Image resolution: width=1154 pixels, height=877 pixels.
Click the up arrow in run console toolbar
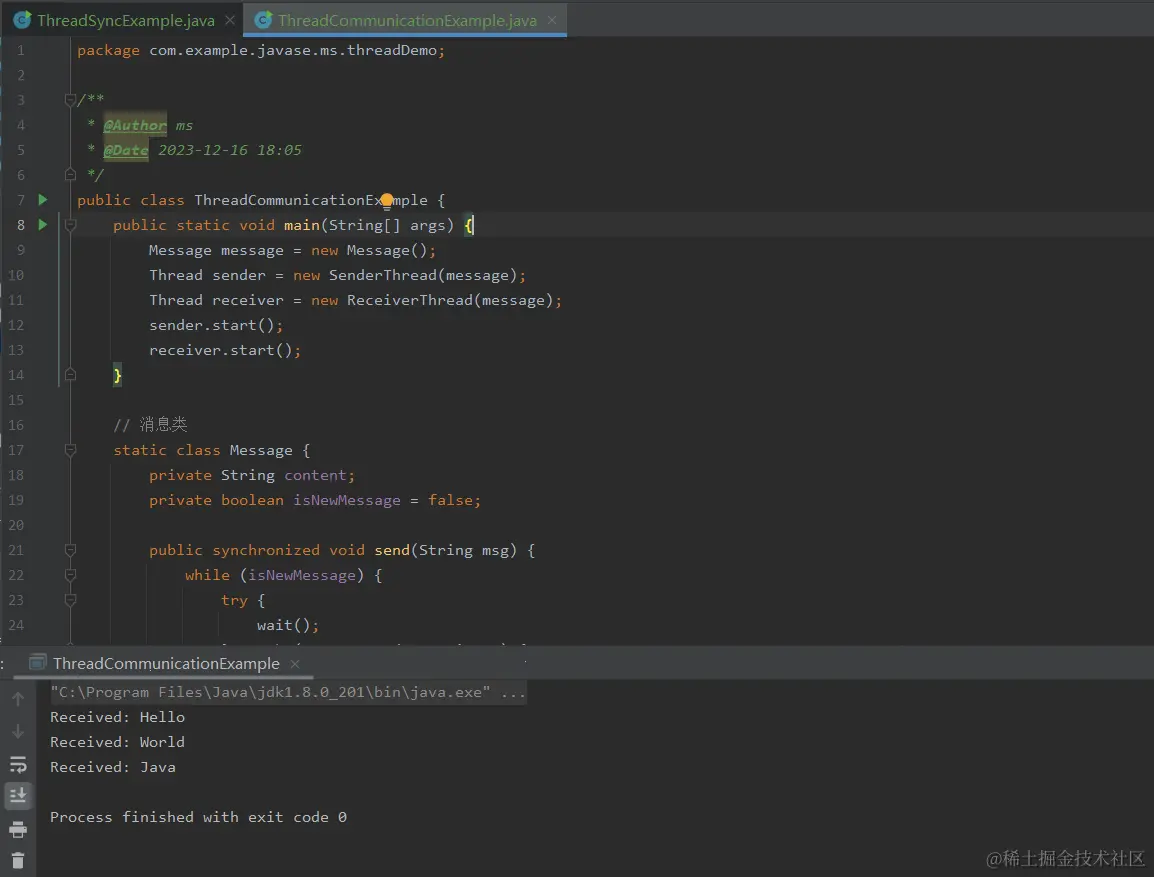click(x=18, y=699)
